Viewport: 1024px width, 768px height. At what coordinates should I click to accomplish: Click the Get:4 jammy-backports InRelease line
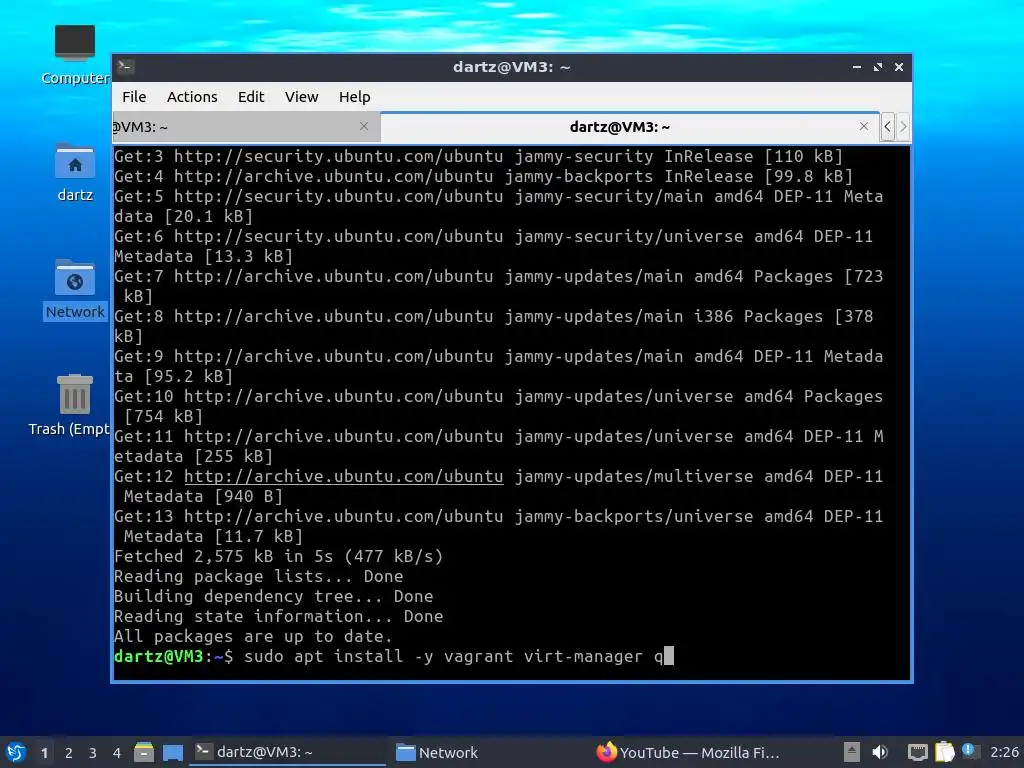(x=484, y=176)
